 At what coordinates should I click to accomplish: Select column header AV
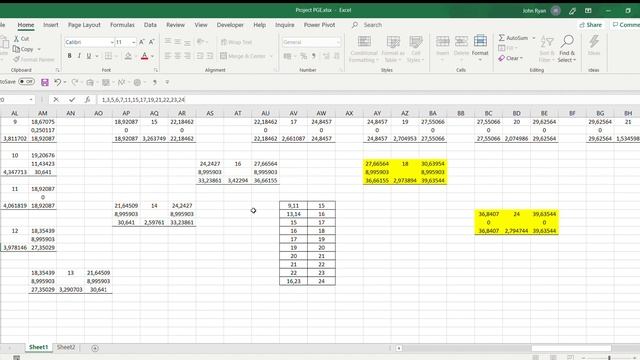point(293,113)
